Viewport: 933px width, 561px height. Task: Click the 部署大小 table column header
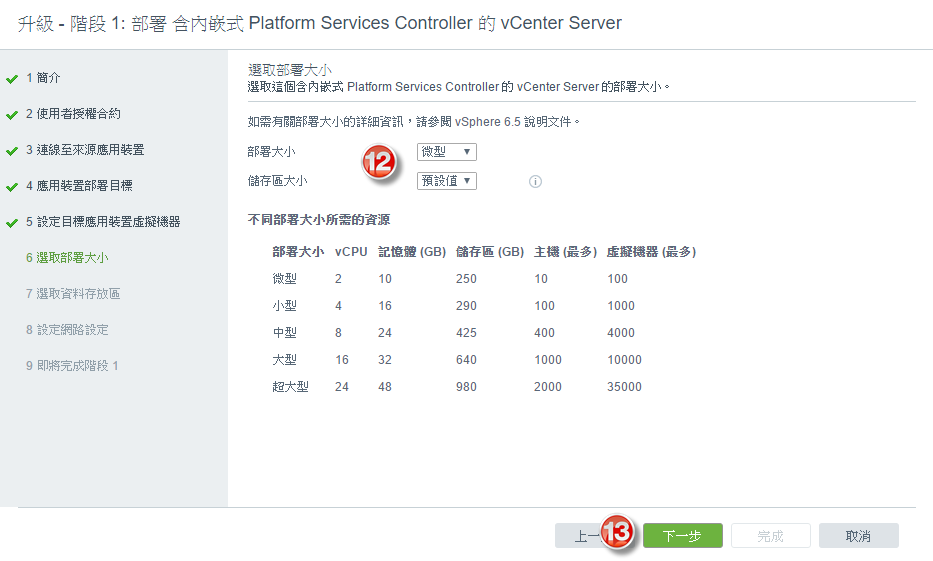coord(298,252)
